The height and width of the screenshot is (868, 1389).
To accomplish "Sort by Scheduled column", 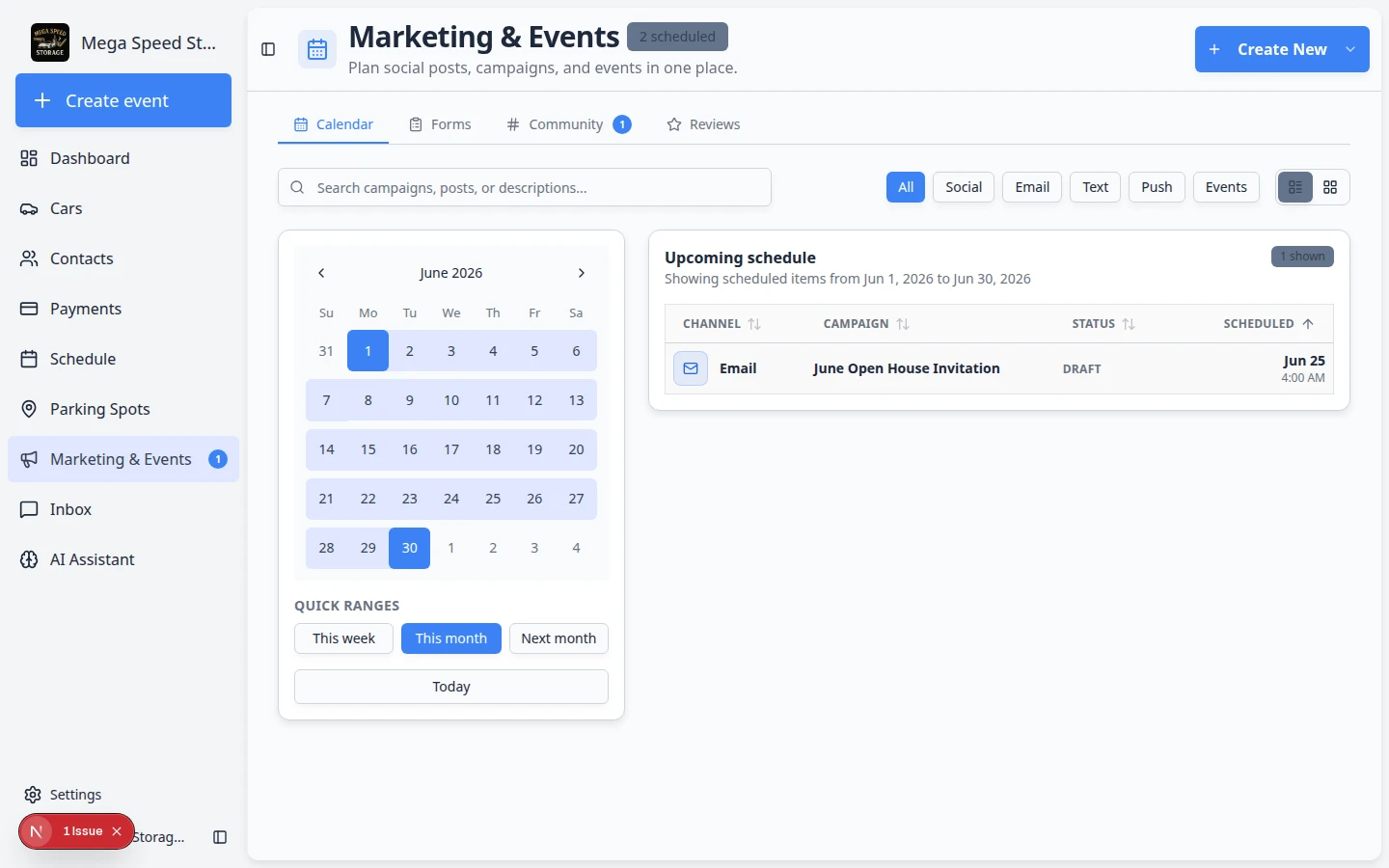I will pos(1268,324).
